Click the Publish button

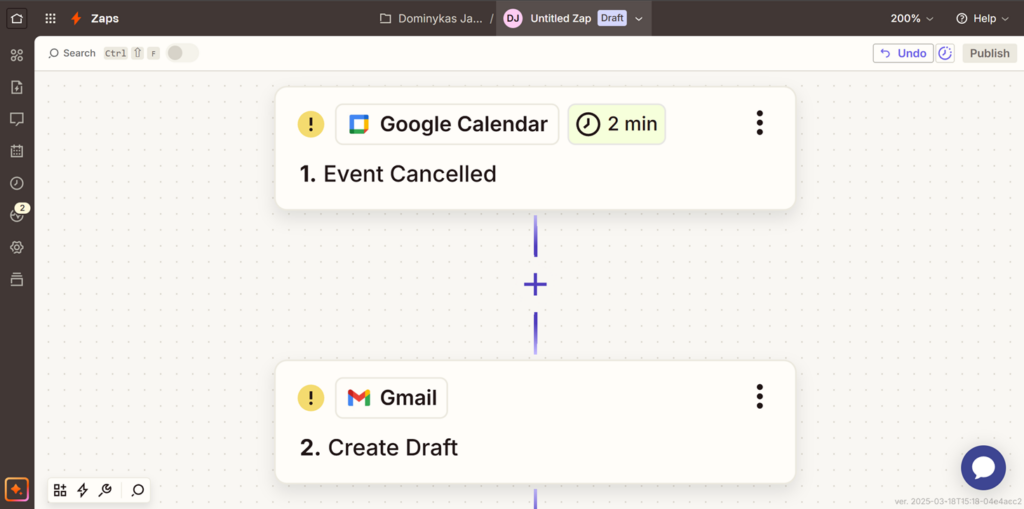(989, 53)
